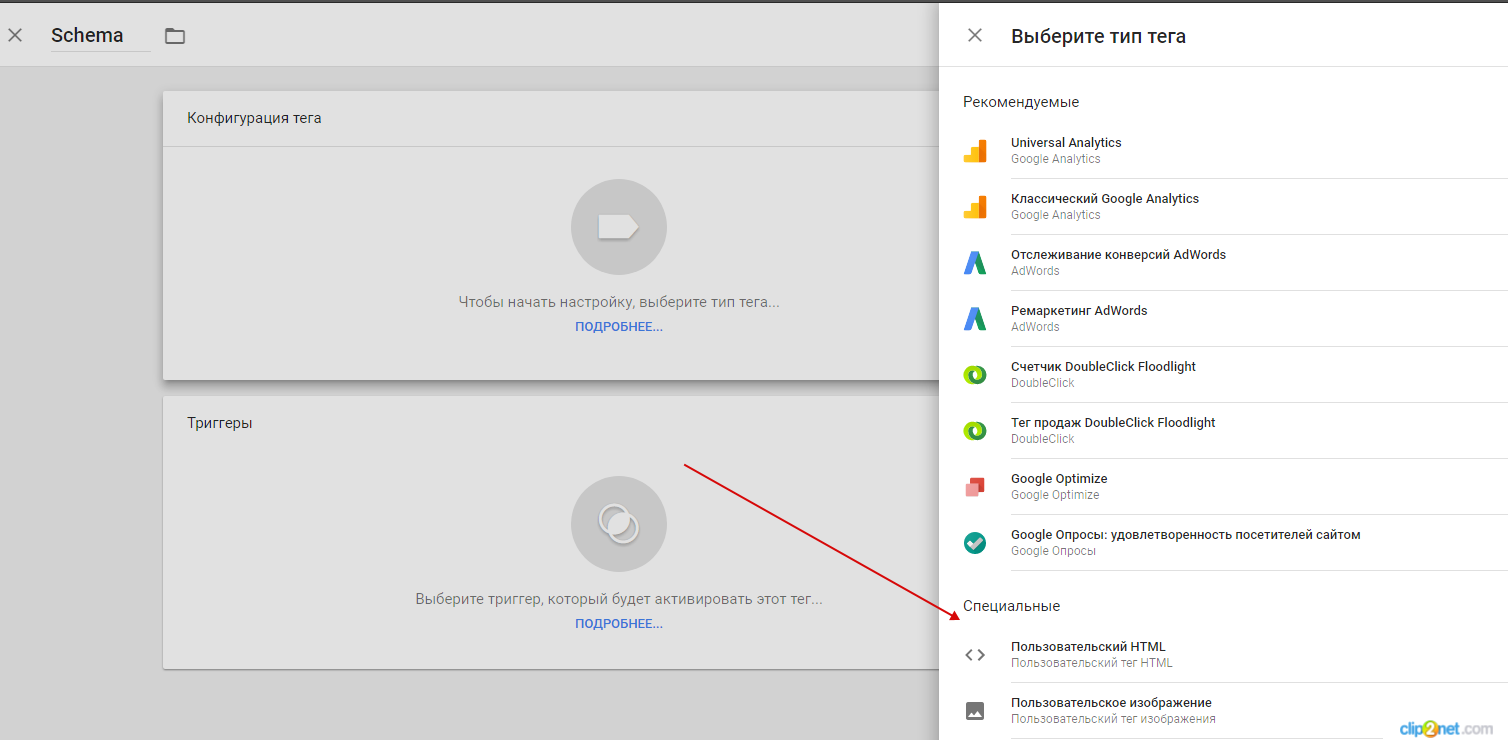Choose Классический Google Analytics tag
The height and width of the screenshot is (740, 1508).
click(1235, 207)
